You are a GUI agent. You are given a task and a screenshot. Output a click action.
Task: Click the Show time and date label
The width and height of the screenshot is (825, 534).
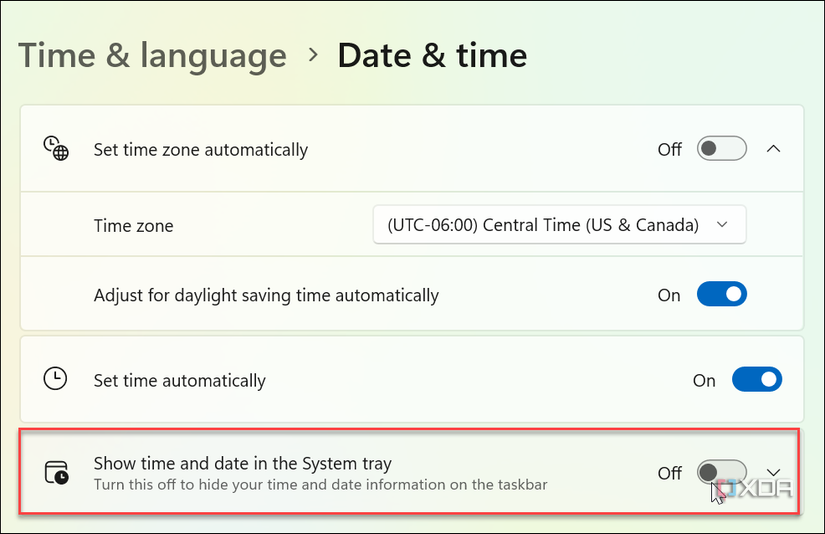click(242, 463)
